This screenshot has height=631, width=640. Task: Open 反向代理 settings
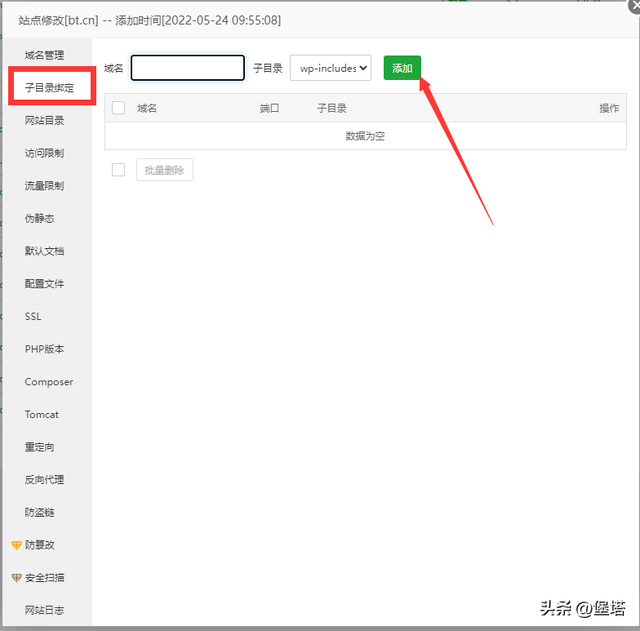coord(44,480)
